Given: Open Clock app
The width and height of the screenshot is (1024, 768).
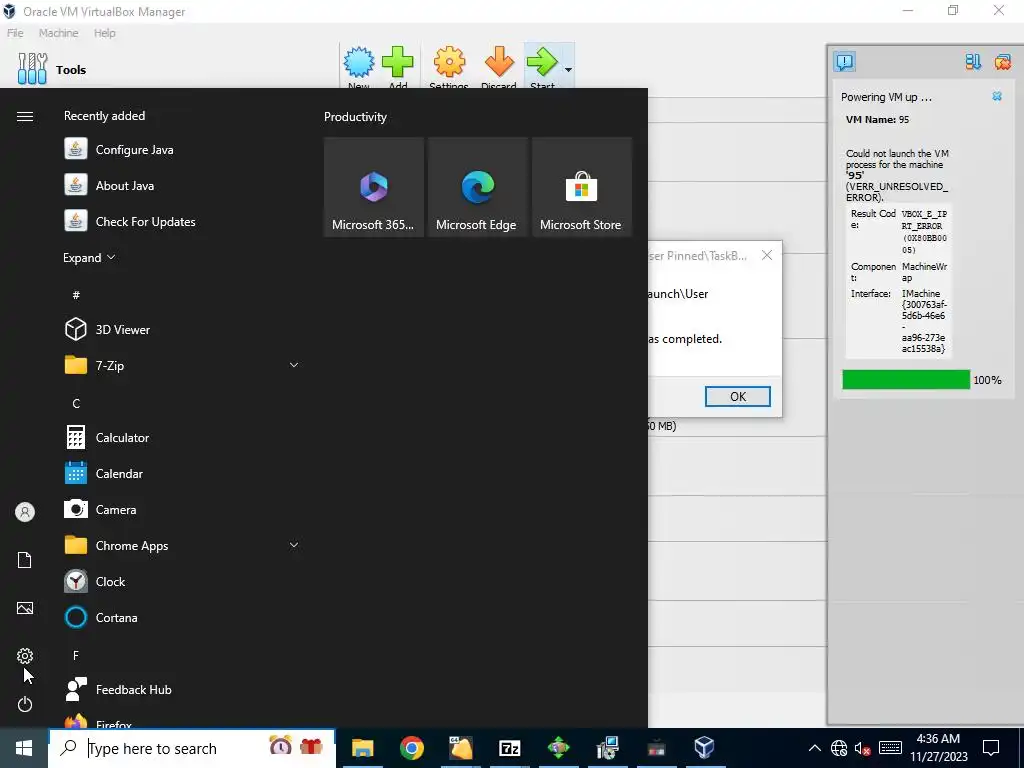Looking at the screenshot, I should coord(182,581).
